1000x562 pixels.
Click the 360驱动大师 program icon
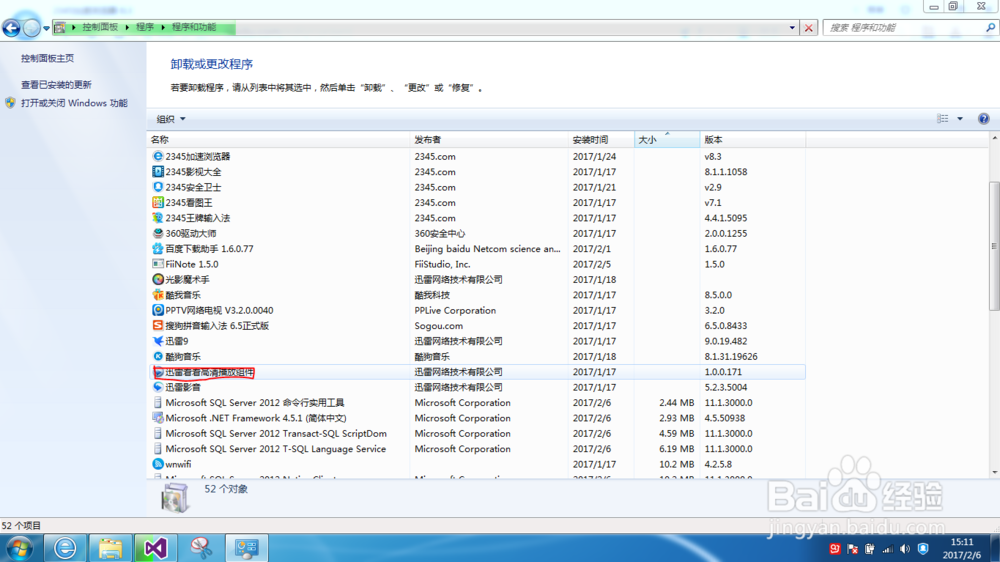[158, 233]
